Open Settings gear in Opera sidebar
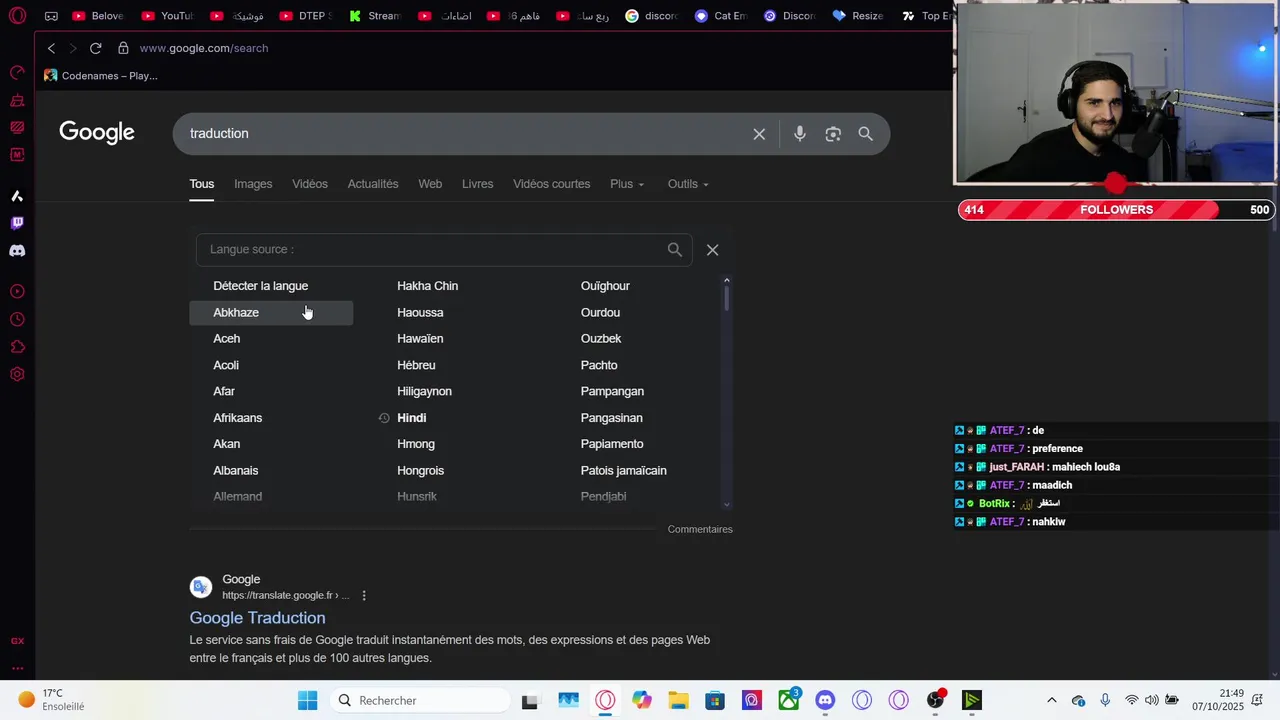The height and width of the screenshot is (720, 1280). (17, 374)
